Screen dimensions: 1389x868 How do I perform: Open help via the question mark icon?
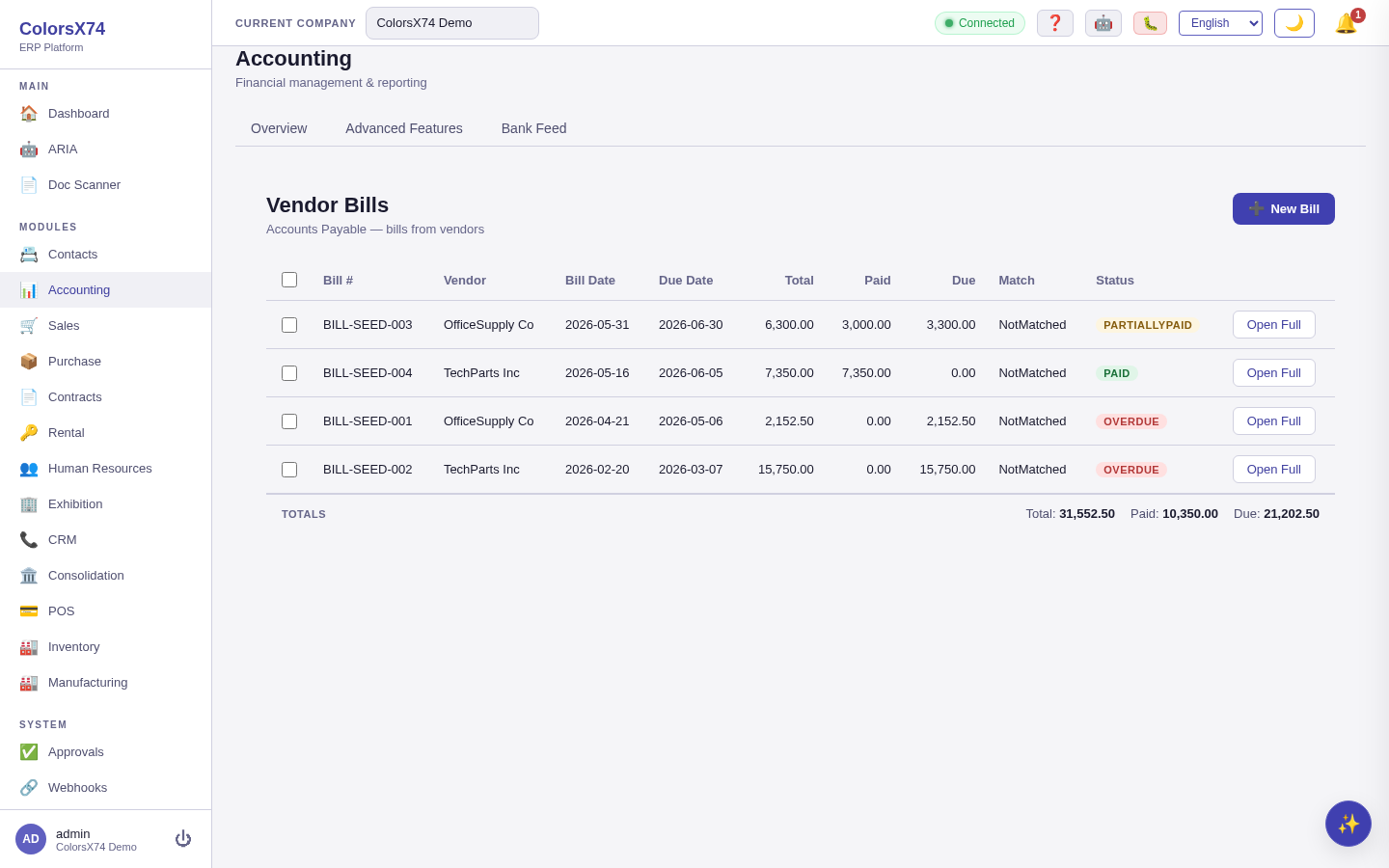click(1055, 23)
